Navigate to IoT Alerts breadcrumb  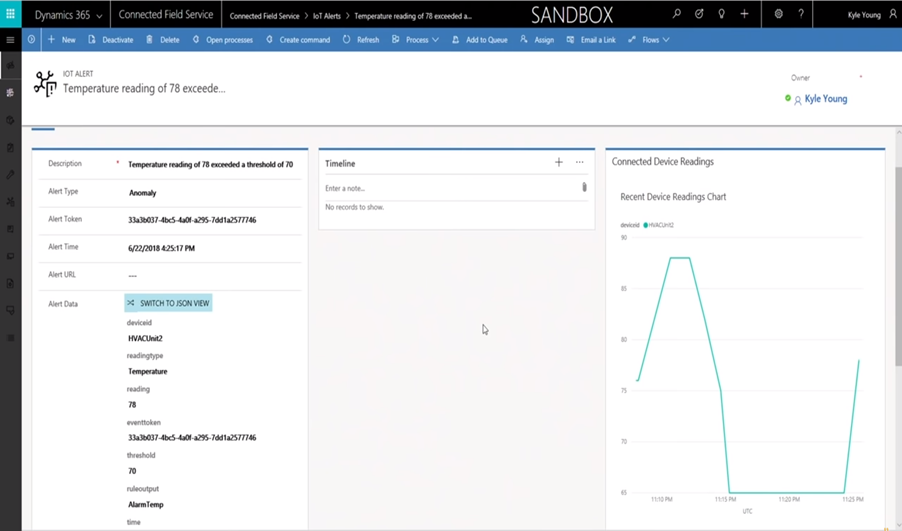[327, 16]
